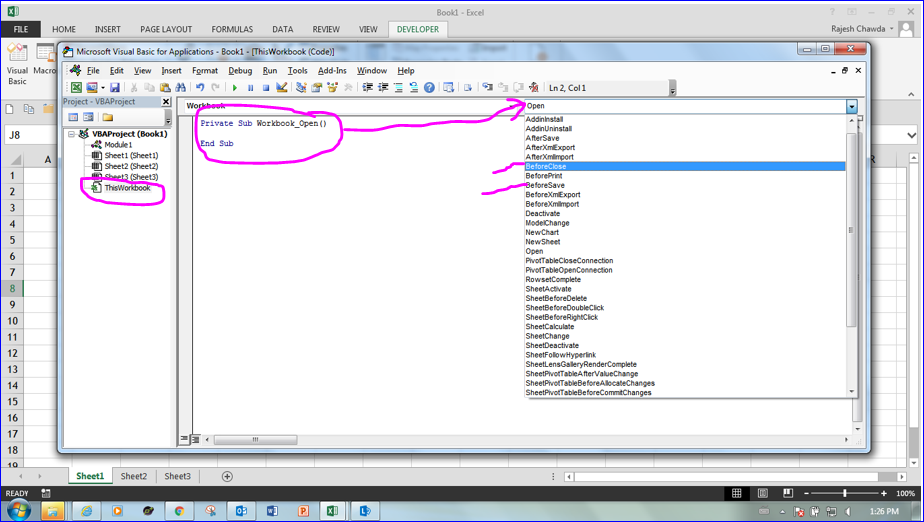
Task: Click zoom in plus button
Action: pyautogui.click(x=883, y=493)
